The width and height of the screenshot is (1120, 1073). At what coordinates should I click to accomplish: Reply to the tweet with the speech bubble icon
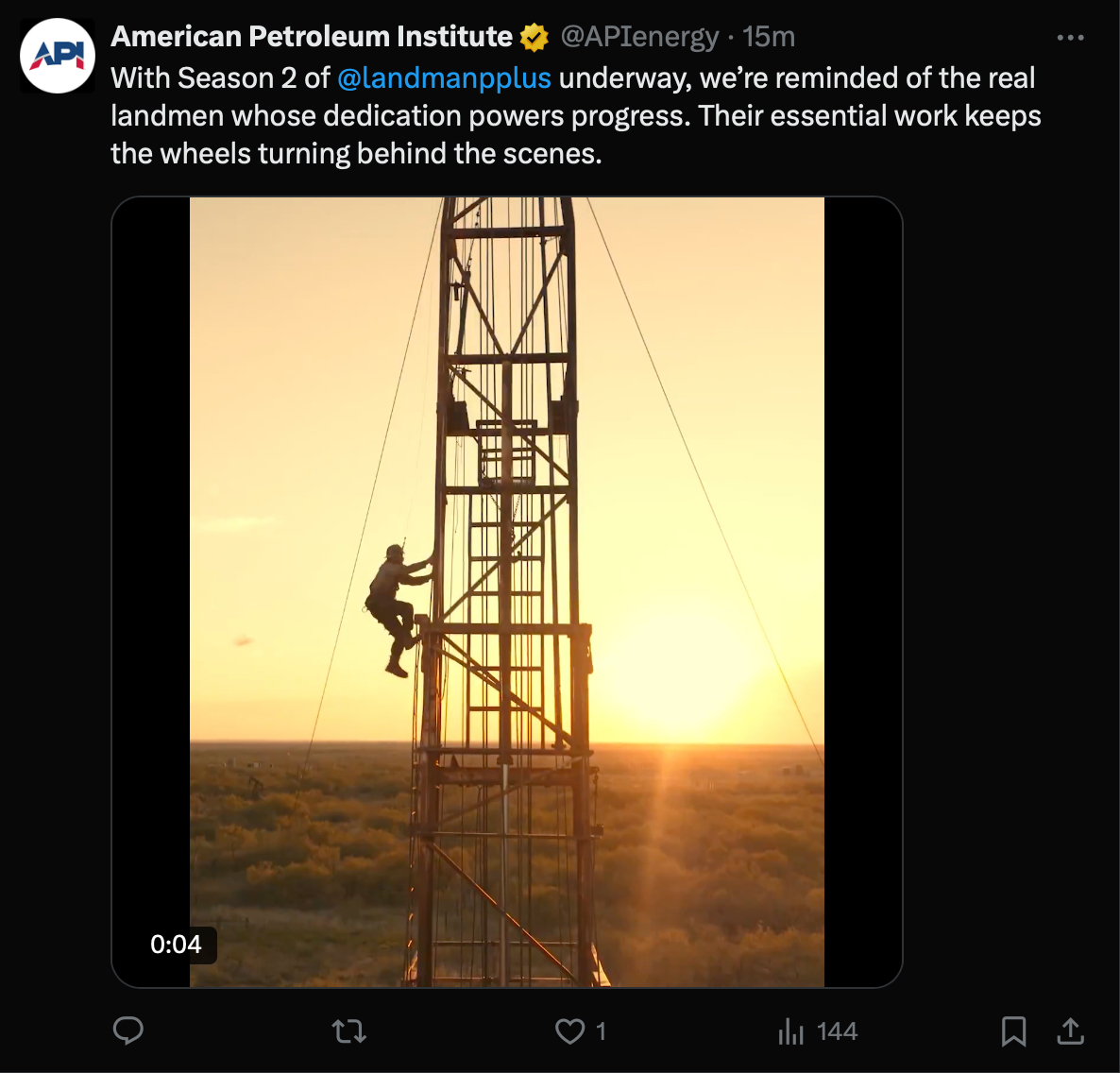(x=128, y=1030)
